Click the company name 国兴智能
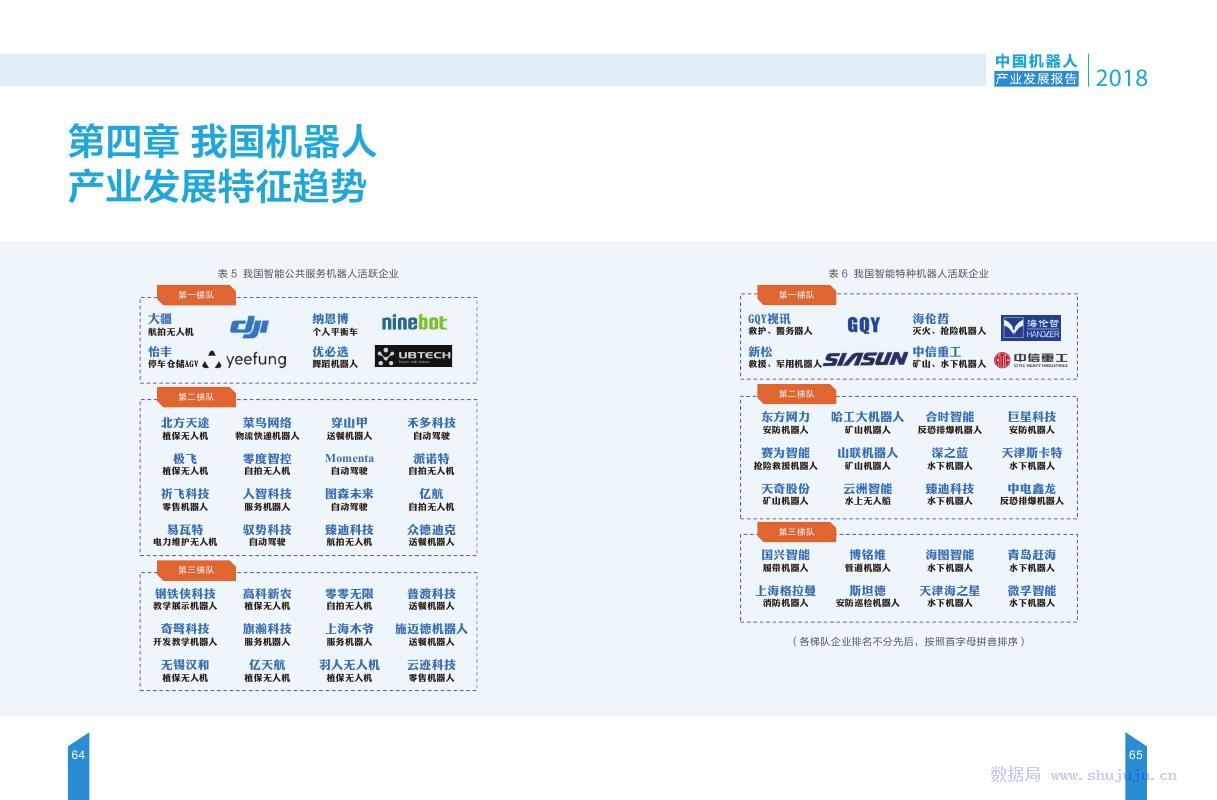Viewport: 1217px width, 800px height. [x=785, y=555]
